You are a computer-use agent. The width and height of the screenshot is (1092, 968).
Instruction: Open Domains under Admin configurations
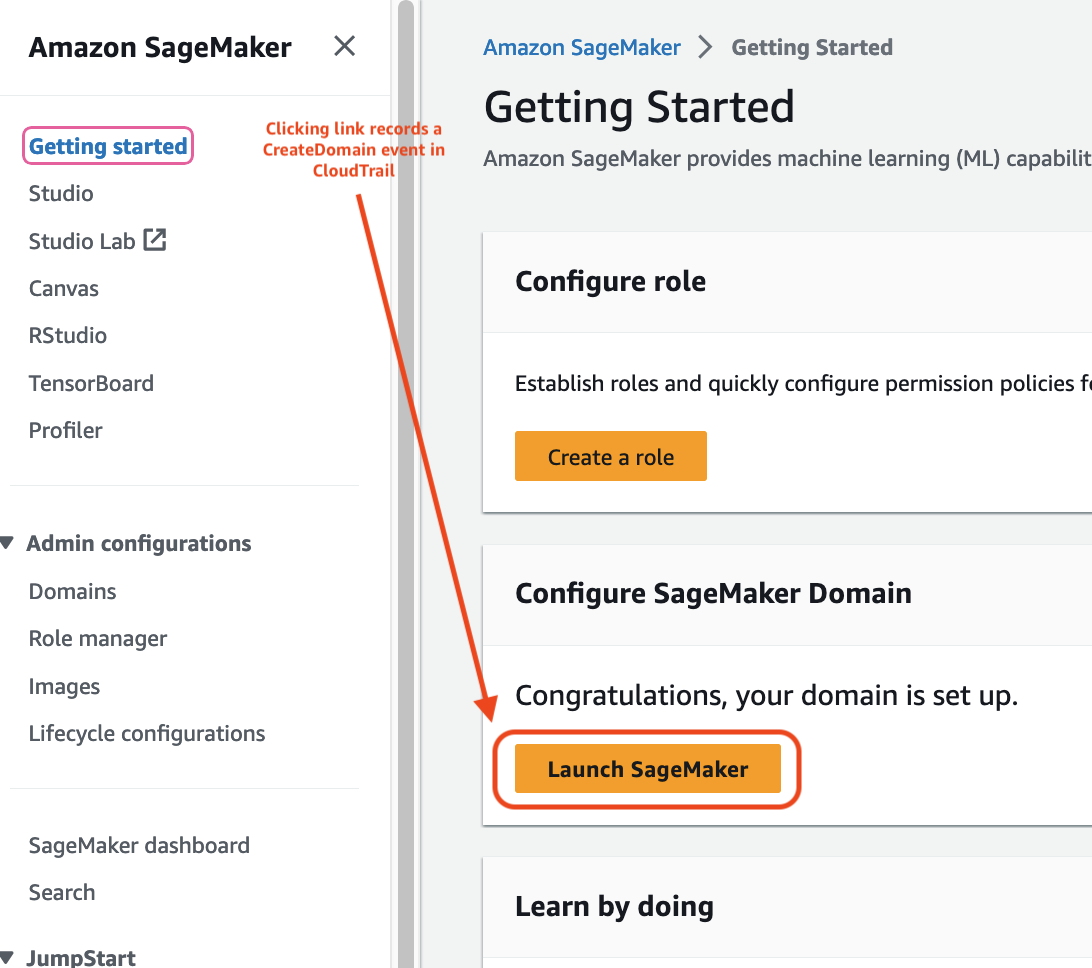click(x=72, y=591)
